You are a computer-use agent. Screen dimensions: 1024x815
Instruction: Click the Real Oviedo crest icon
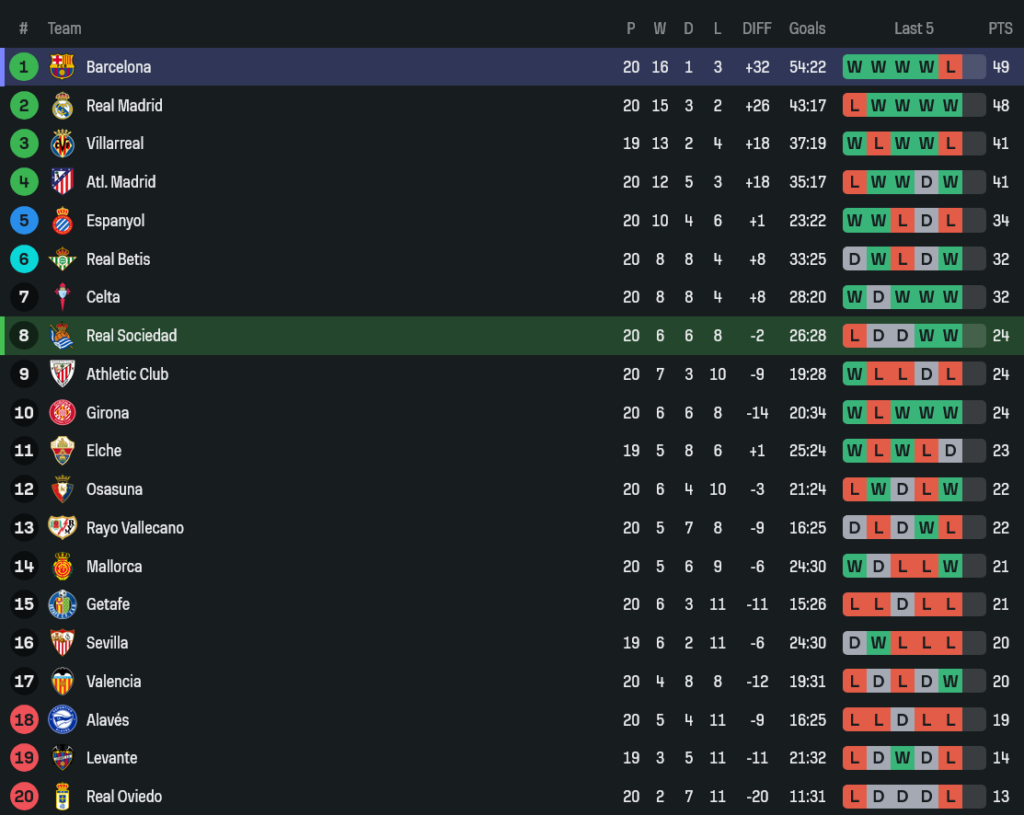click(62, 797)
